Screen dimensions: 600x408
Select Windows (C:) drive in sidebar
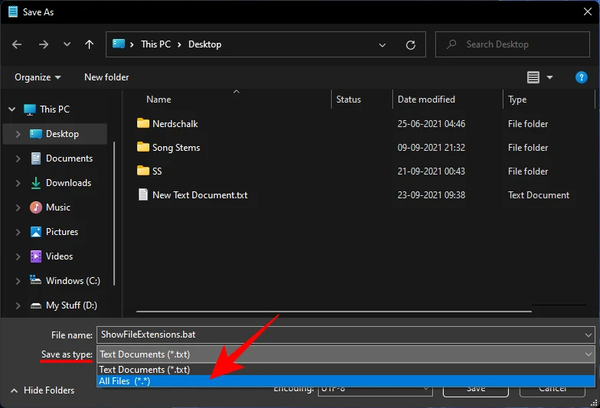click(73, 281)
